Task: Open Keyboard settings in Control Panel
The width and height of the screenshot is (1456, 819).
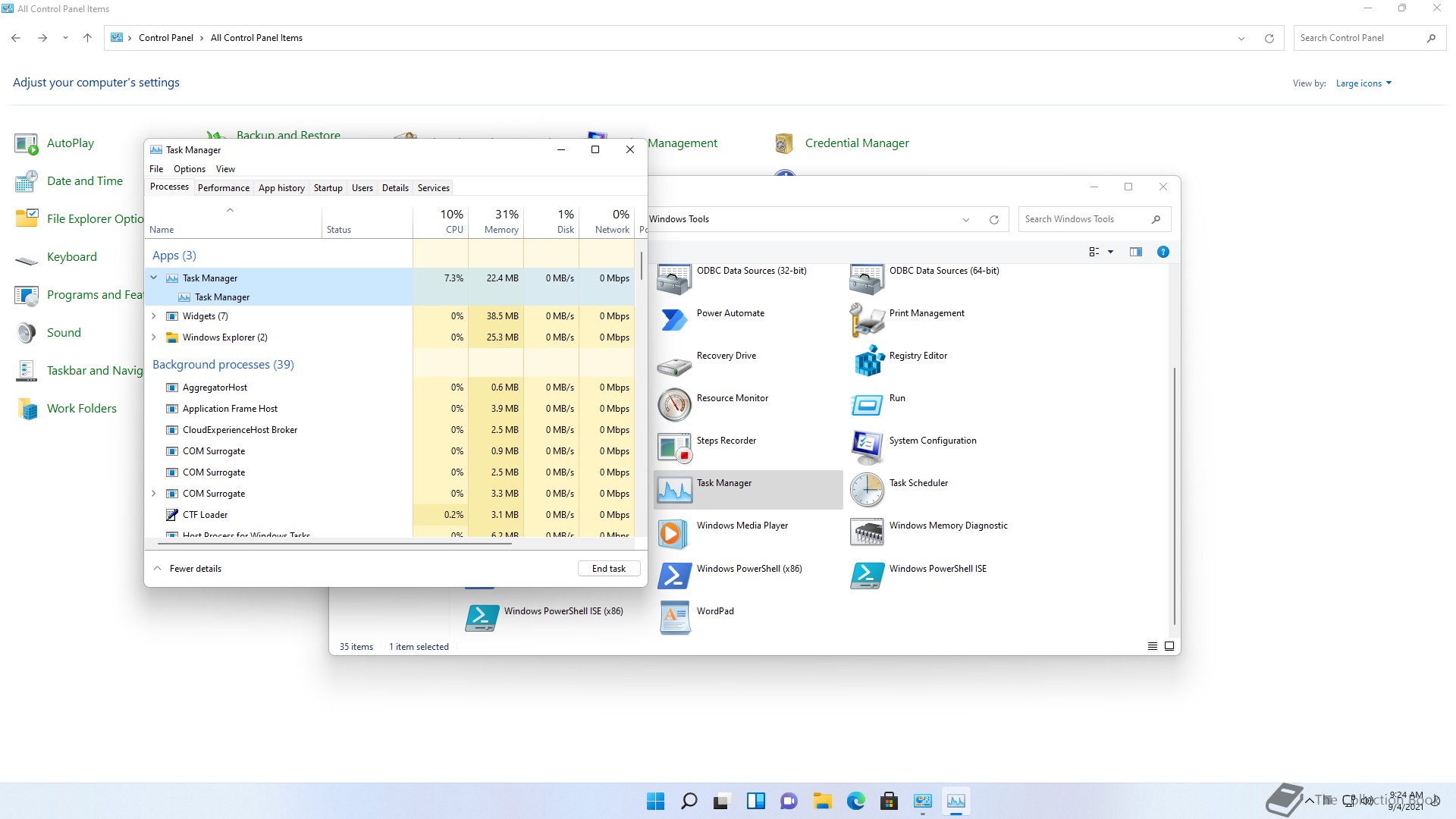Action: [71, 257]
